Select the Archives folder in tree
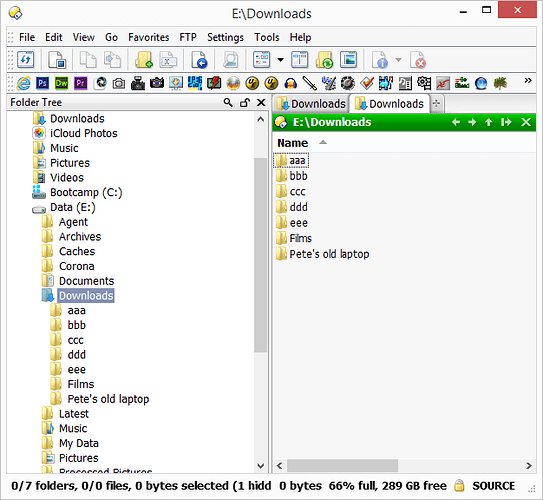 (71, 237)
